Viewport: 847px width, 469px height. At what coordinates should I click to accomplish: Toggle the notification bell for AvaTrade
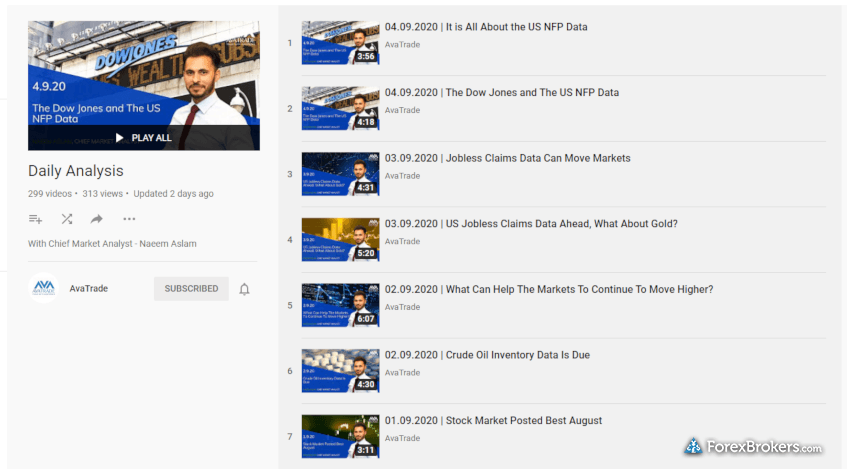(x=244, y=289)
